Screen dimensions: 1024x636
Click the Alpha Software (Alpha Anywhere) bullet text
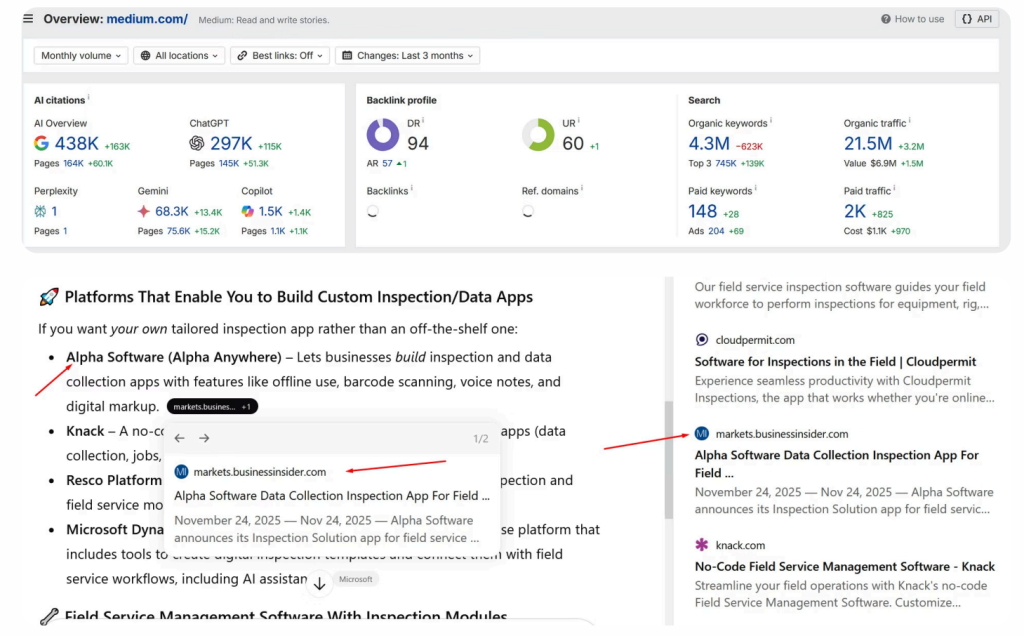174,357
